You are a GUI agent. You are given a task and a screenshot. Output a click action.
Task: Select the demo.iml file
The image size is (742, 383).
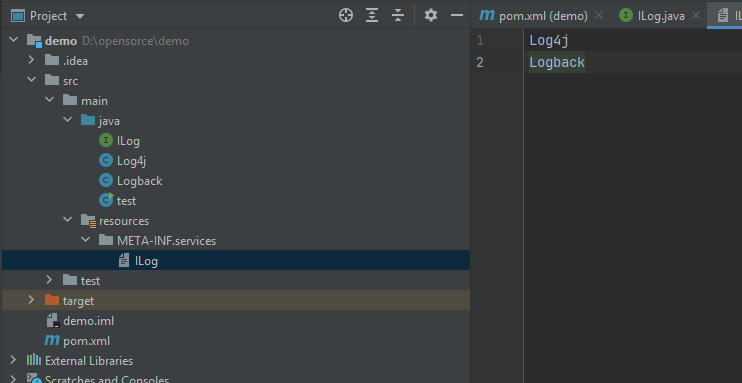(88, 321)
